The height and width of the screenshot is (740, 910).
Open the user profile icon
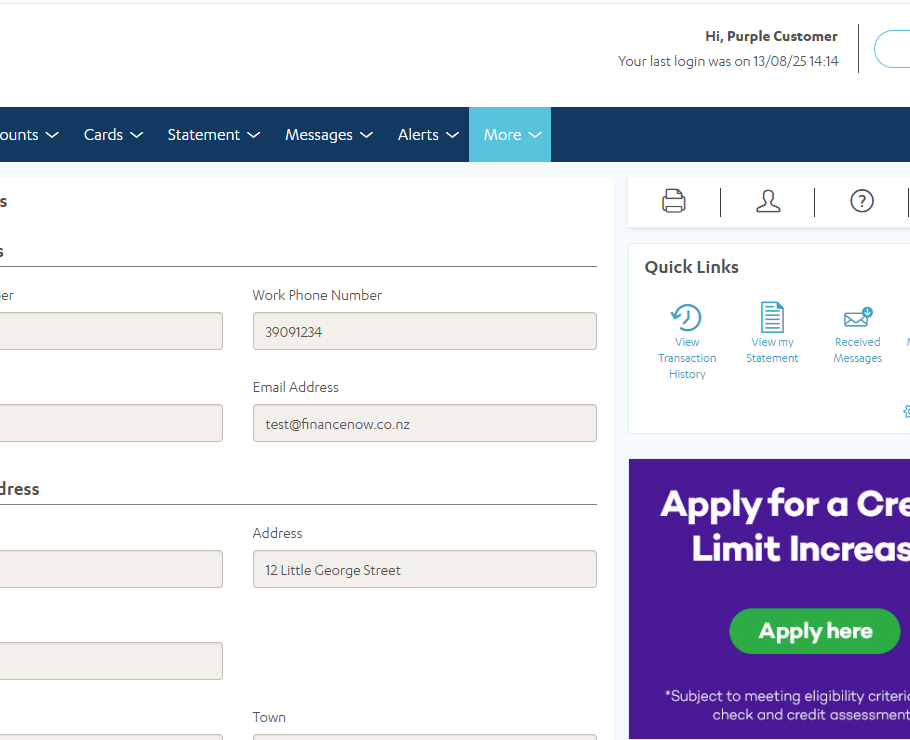click(x=768, y=201)
